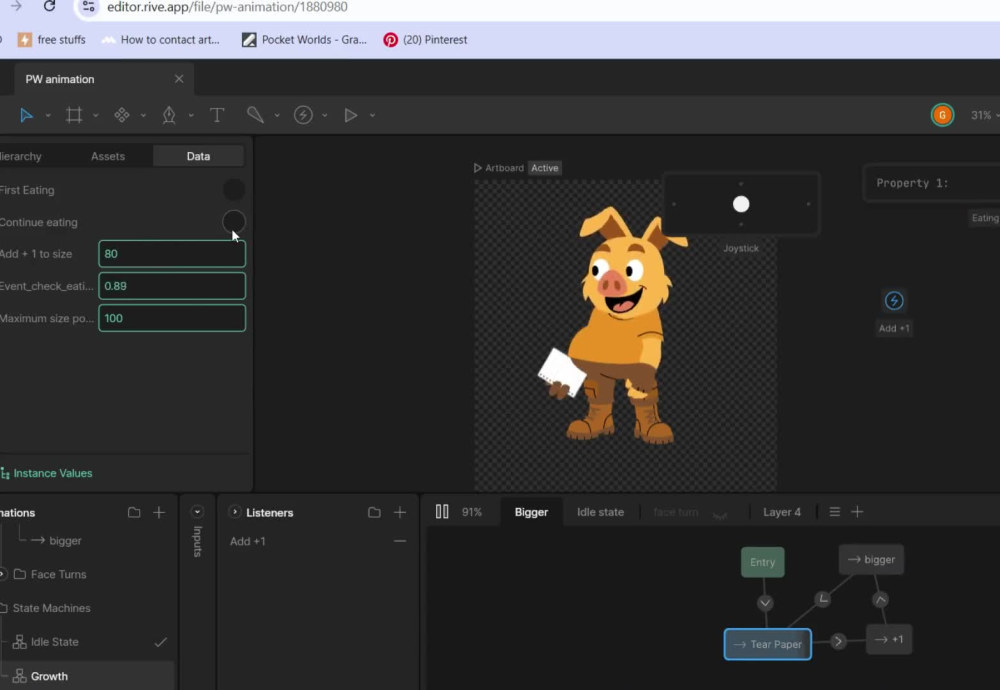Switch to the Assets tab

pyautogui.click(x=108, y=156)
